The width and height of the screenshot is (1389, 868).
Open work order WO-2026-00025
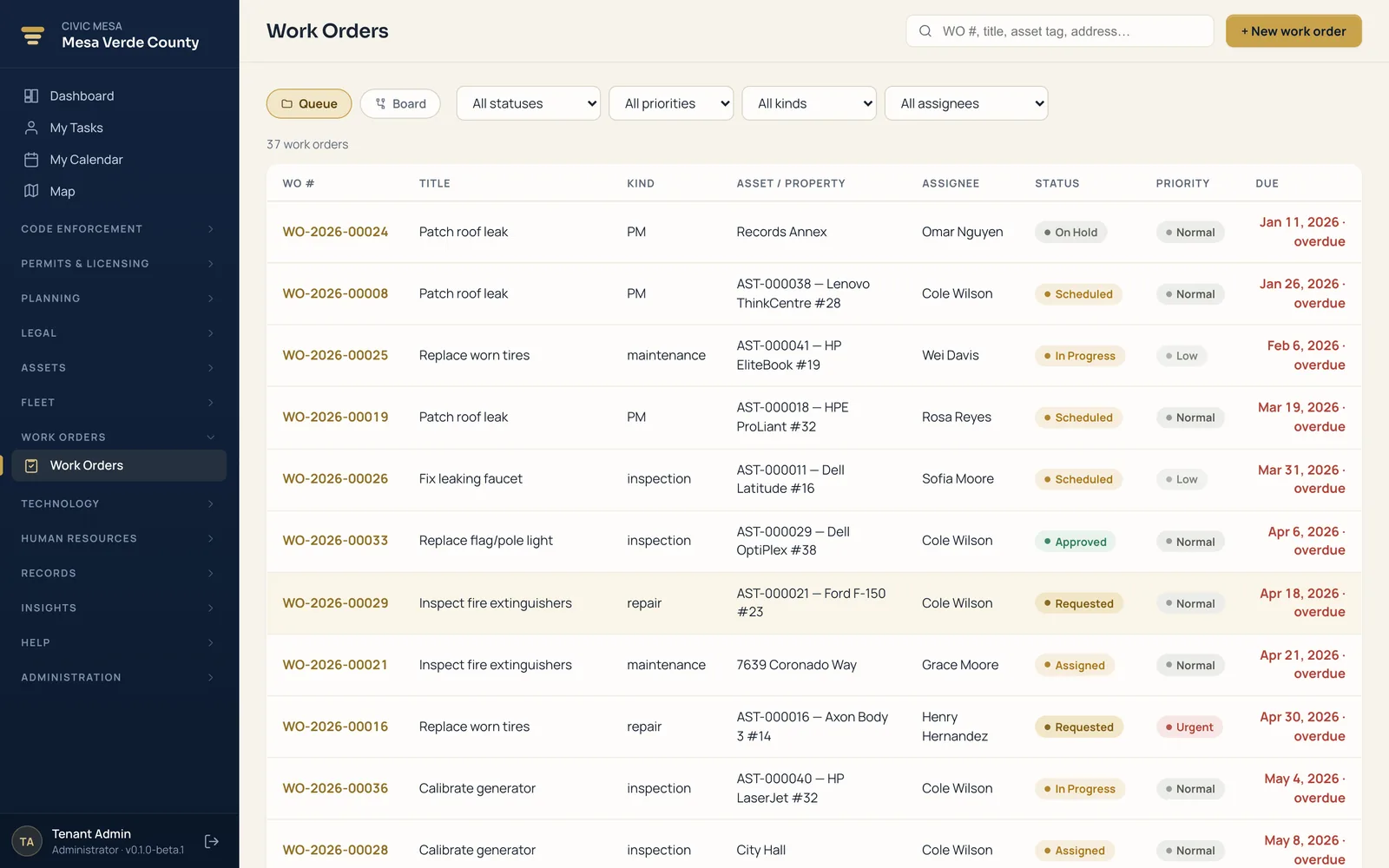pyautogui.click(x=335, y=355)
